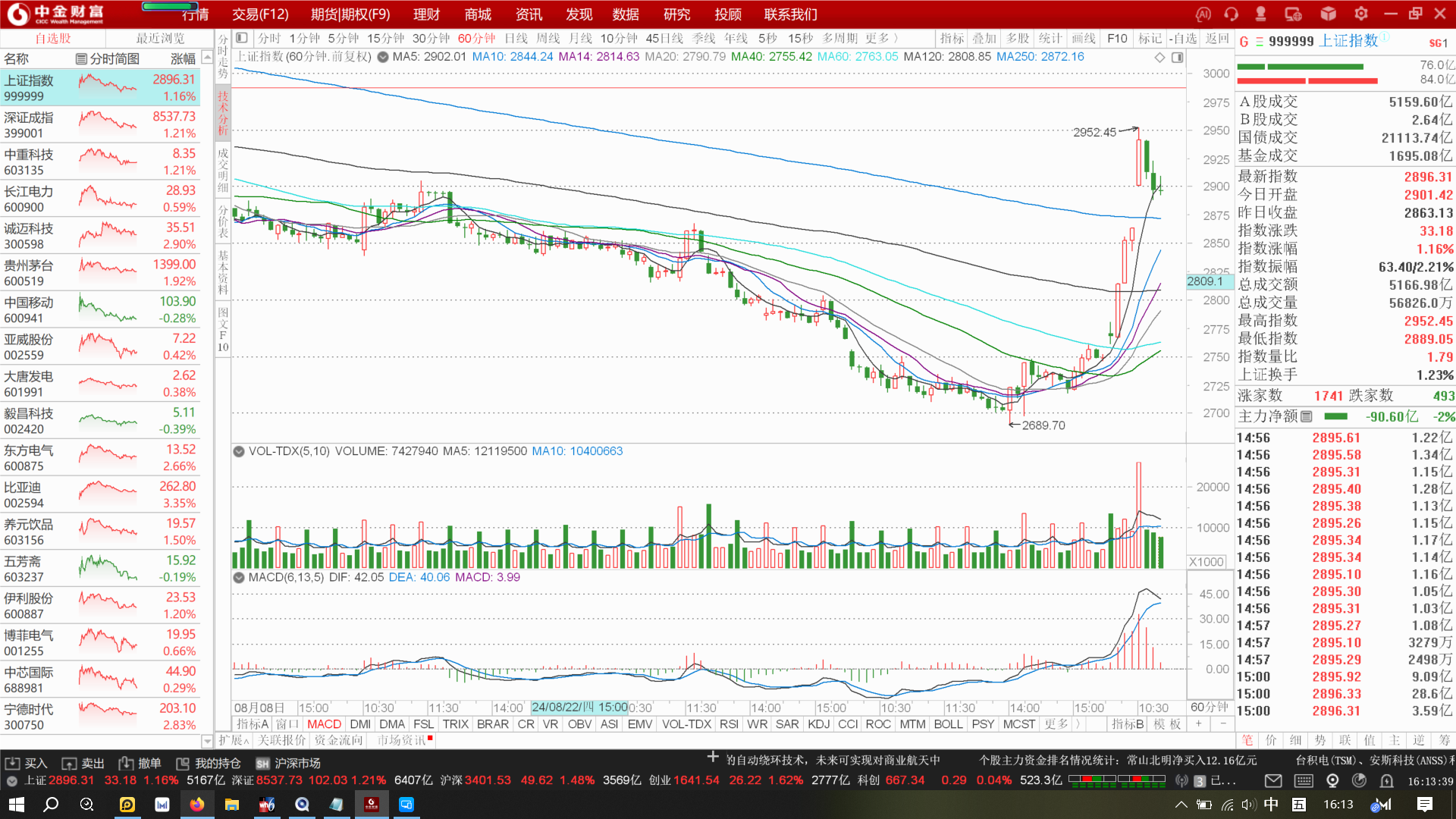
Task: Click the 返回 button
Action: 1217,38
